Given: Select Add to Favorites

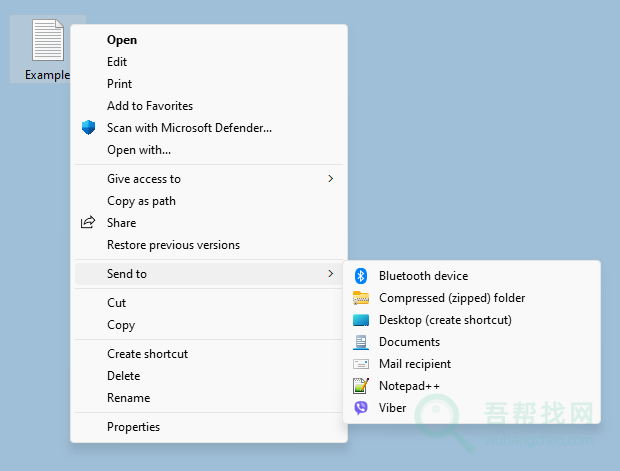Looking at the screenshot, I should [150, 106].
